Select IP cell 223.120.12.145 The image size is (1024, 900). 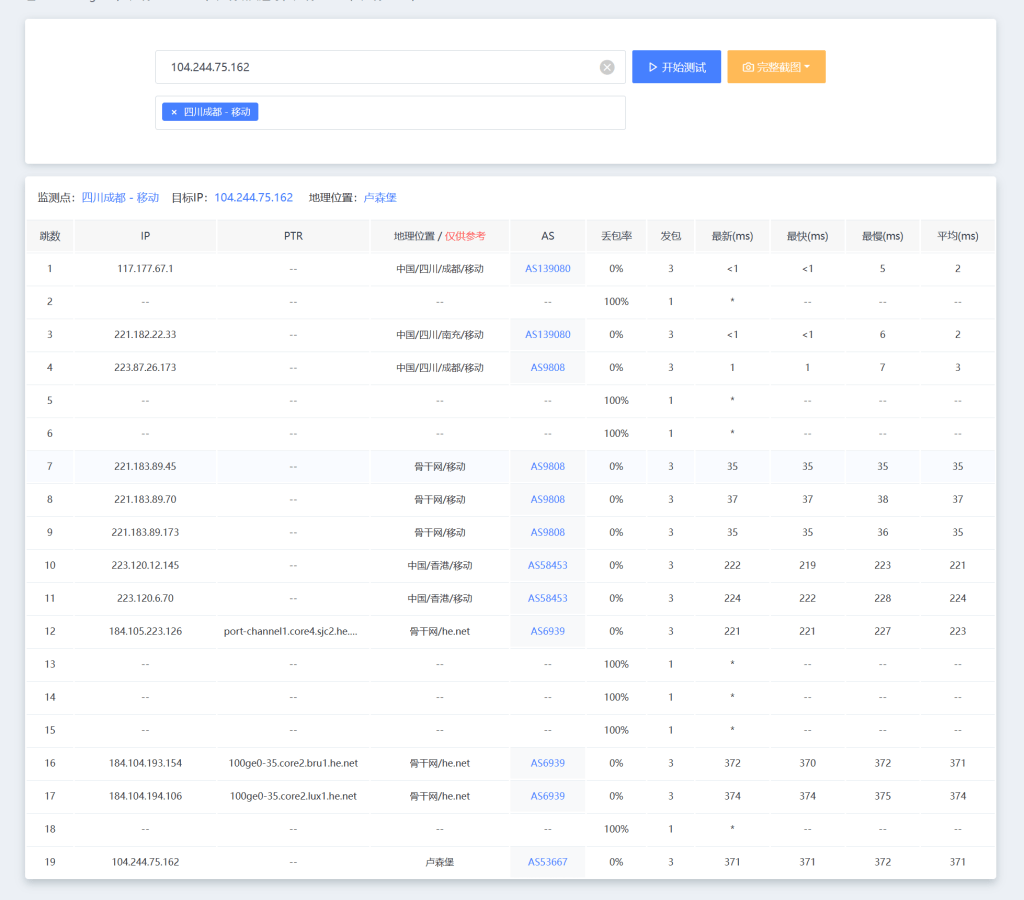point(145,565)
